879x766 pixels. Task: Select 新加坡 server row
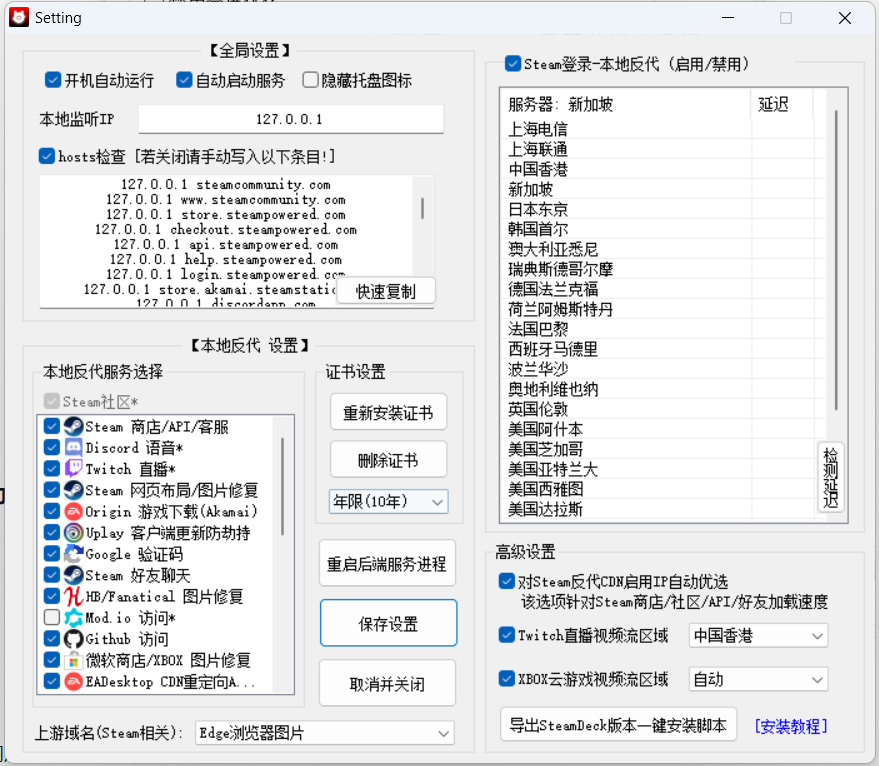point(661,189)
